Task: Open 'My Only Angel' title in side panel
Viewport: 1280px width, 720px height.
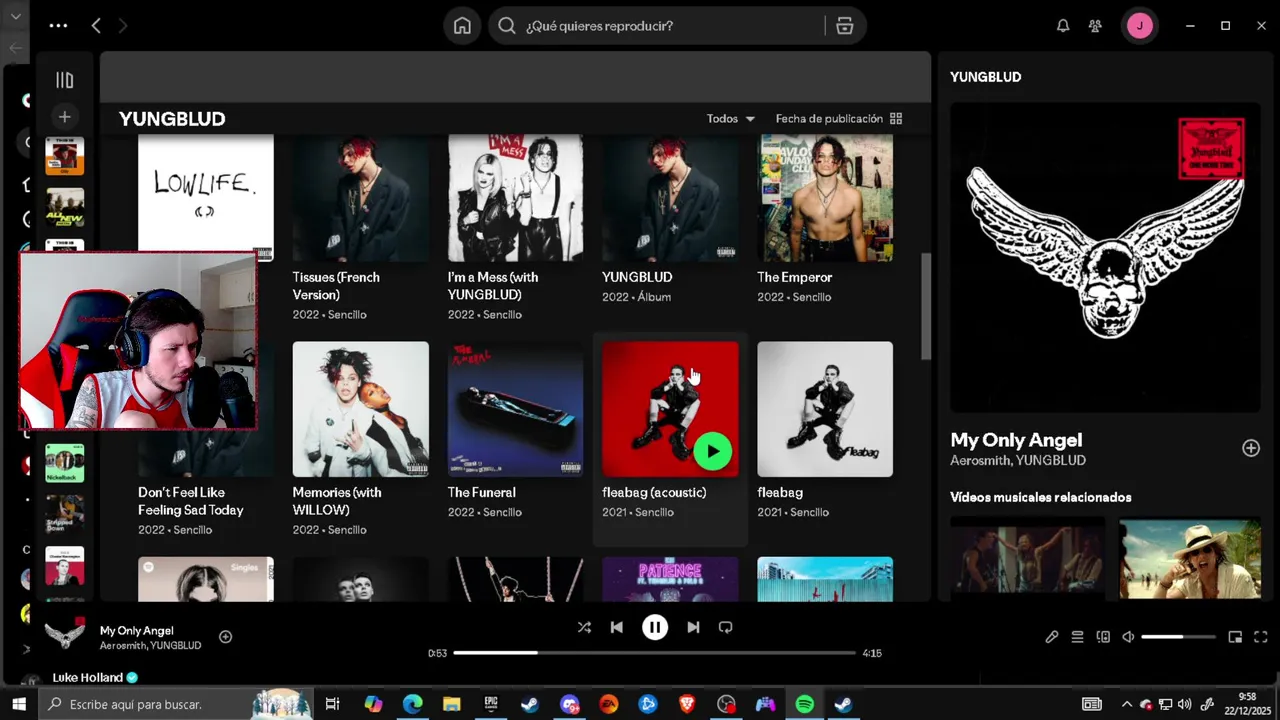Action: point(1016,440)
